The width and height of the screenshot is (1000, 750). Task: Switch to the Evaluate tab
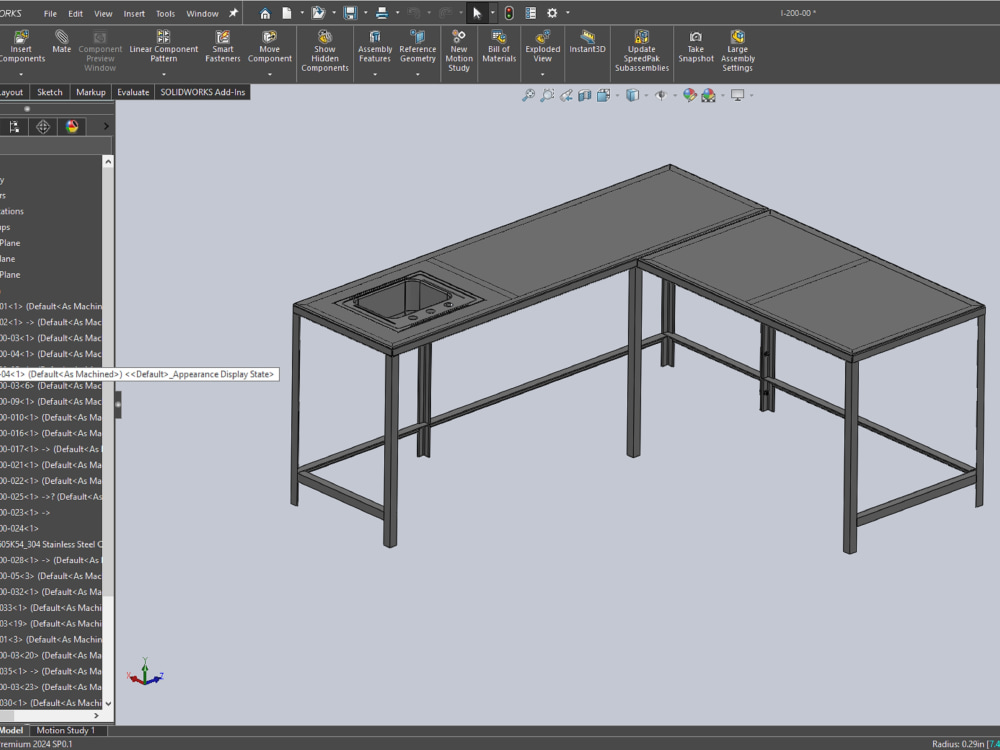133,91
